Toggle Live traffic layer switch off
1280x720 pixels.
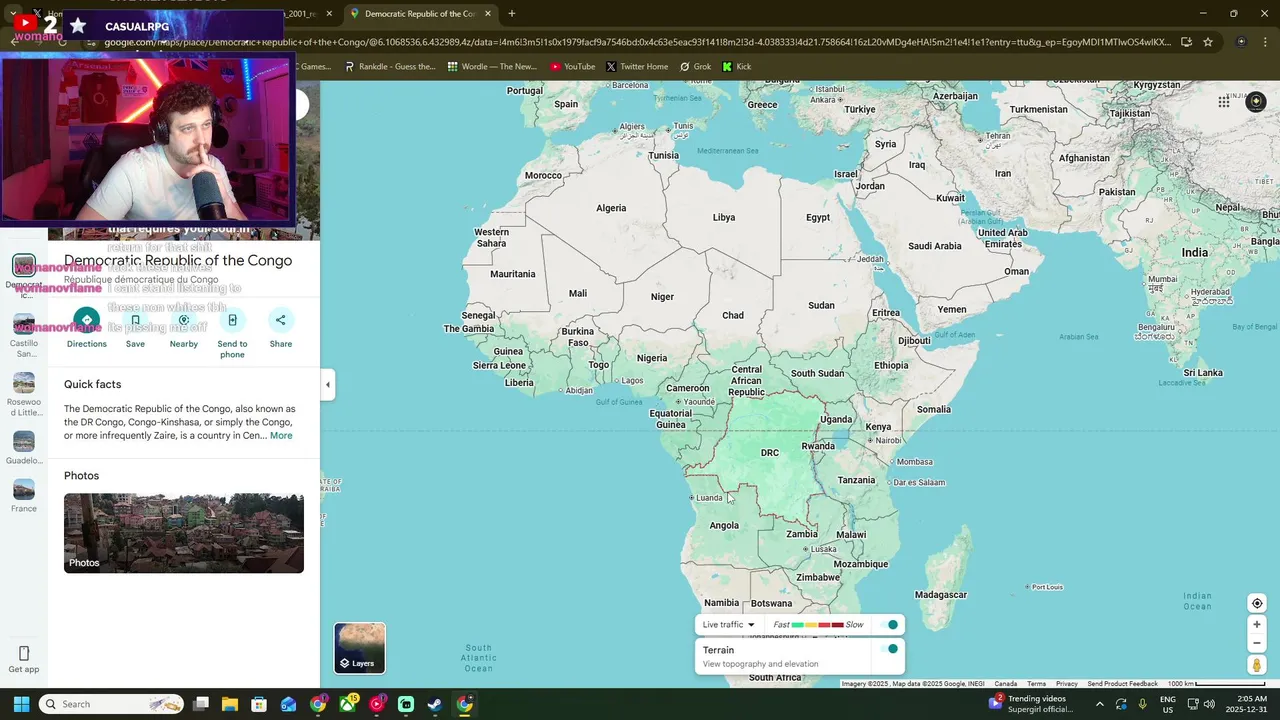(x=888, y=625)
